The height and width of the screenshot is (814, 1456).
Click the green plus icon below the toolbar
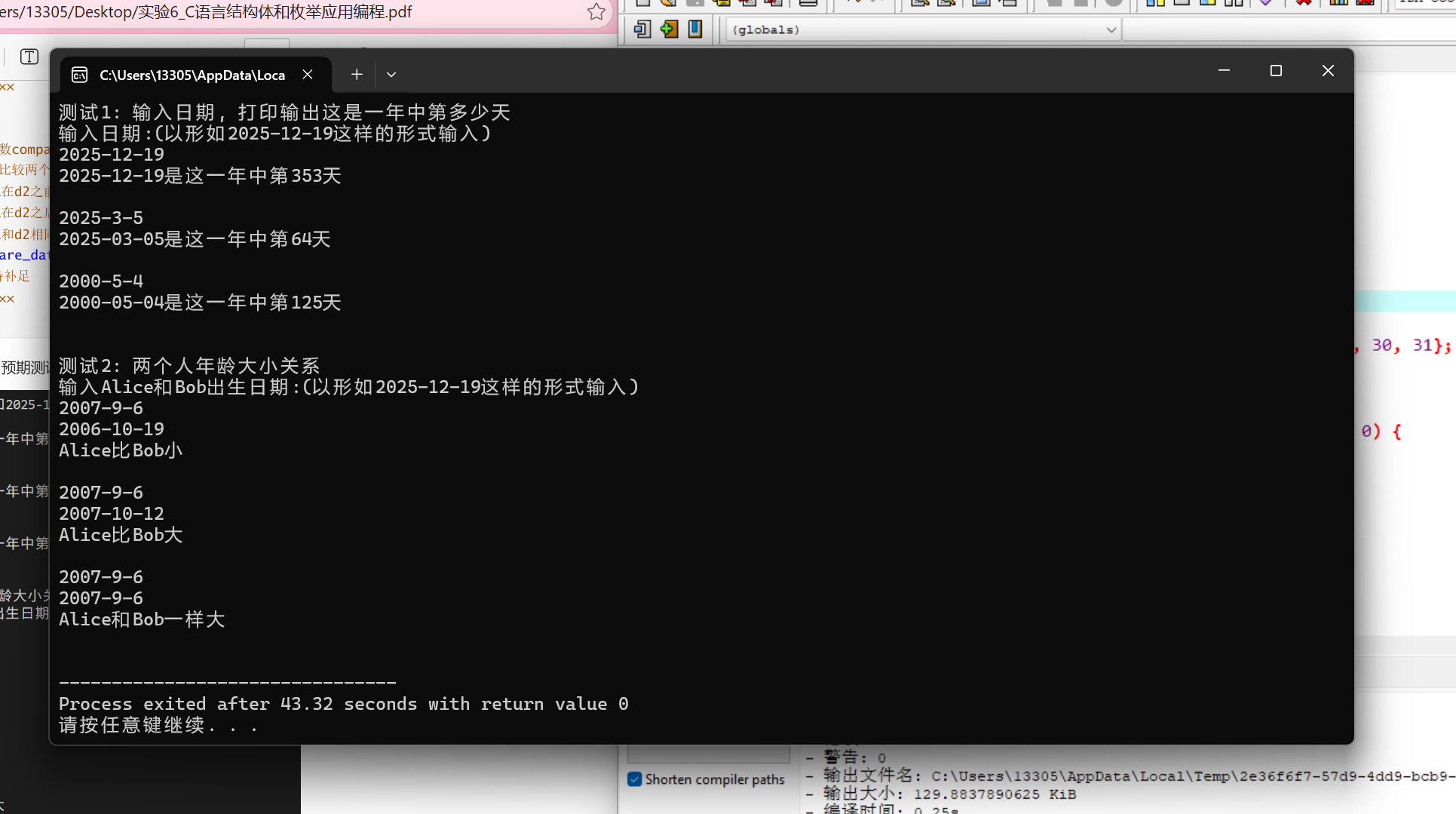click(669, 29)
